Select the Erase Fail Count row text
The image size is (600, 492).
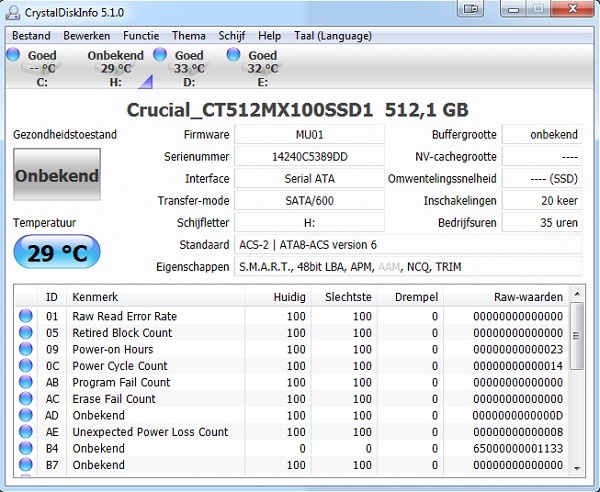(x=114, y=399)
